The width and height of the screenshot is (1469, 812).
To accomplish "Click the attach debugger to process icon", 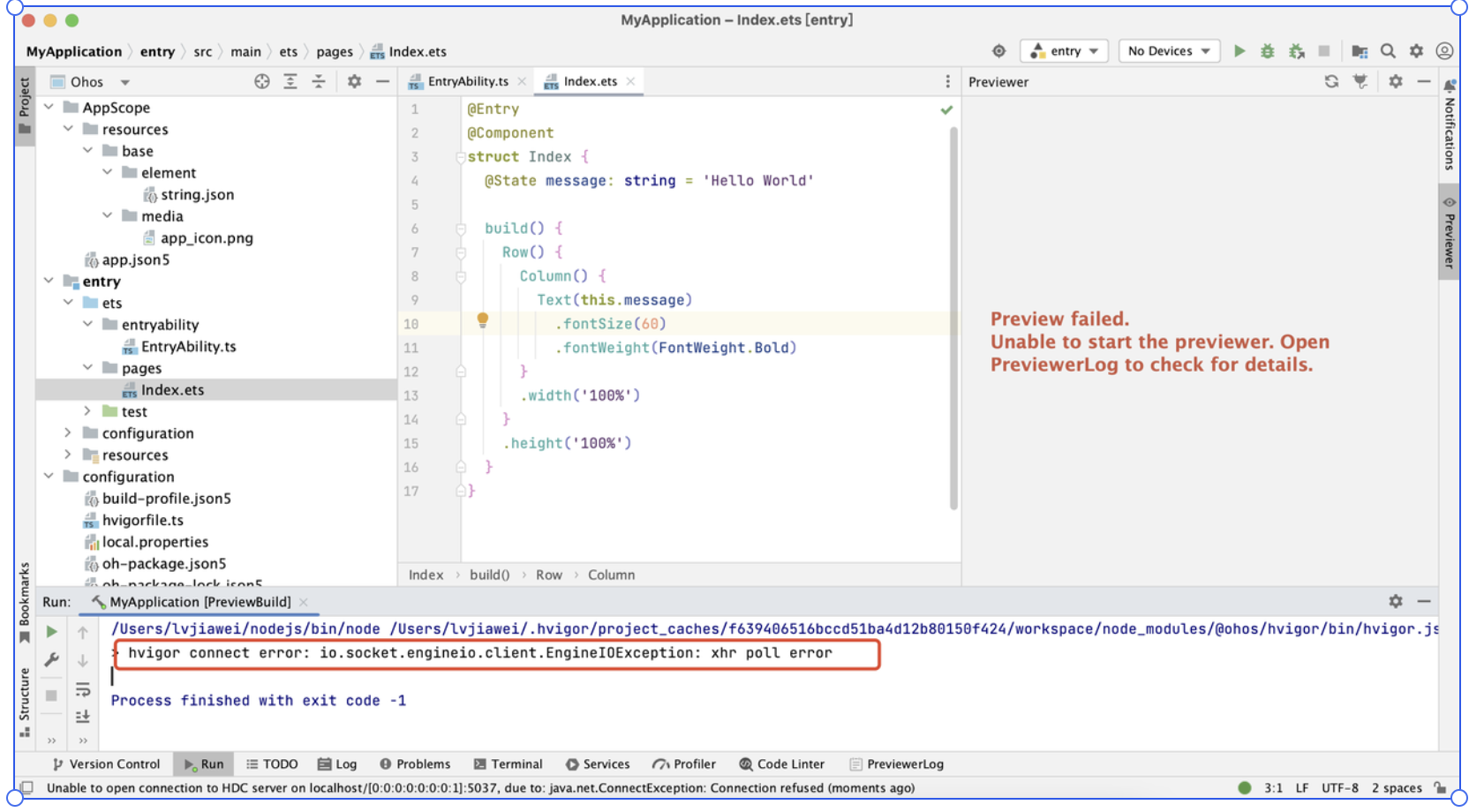I will click(1296, 51).
